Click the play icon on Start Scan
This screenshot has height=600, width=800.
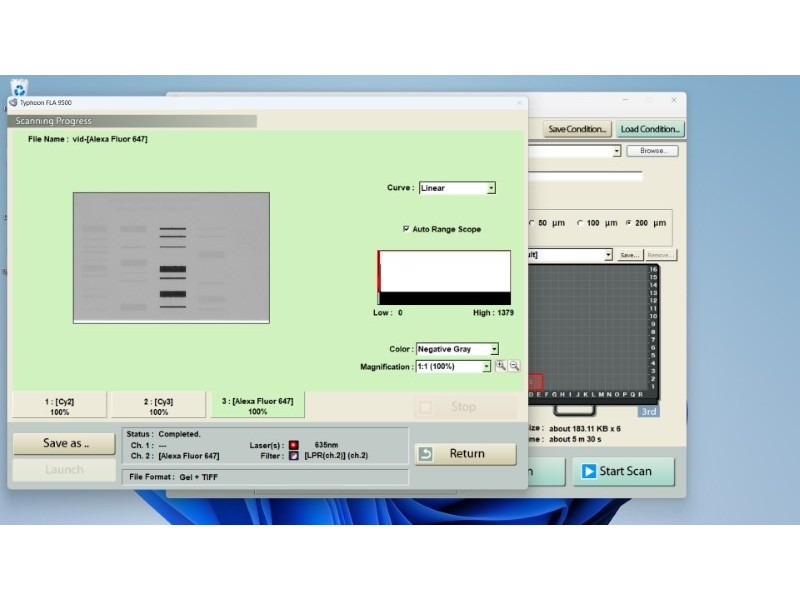pos(588,471)
